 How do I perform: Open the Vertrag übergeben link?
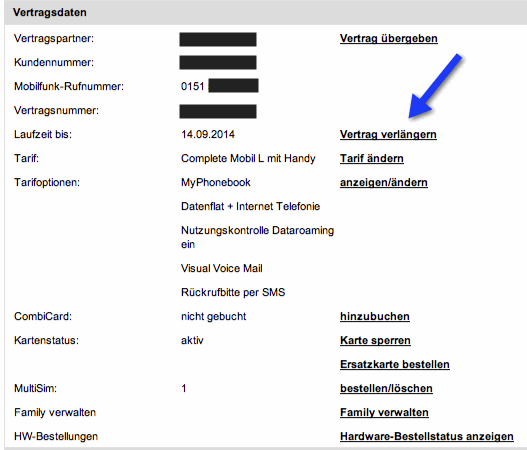coord(389,39)
